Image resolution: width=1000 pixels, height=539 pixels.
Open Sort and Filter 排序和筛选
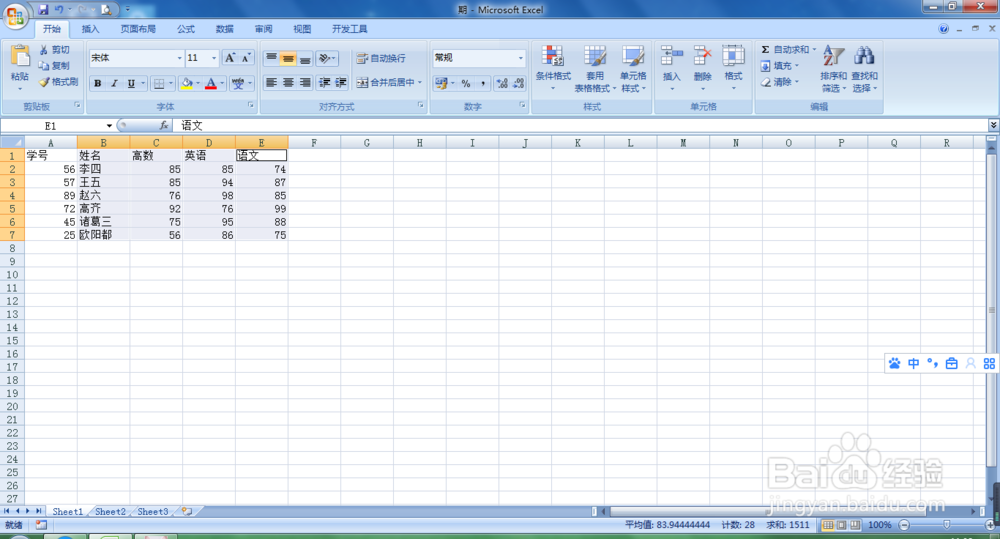834,69
